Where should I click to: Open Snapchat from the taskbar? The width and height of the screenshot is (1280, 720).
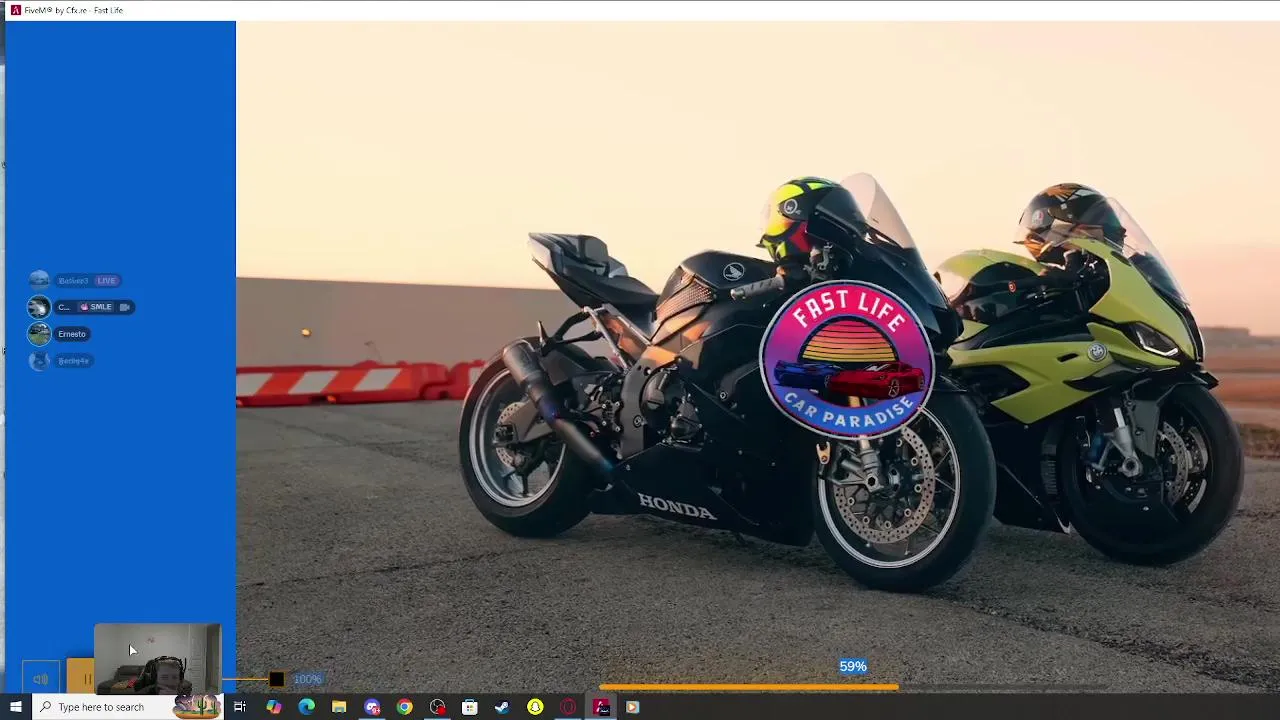tap(535, 707)
